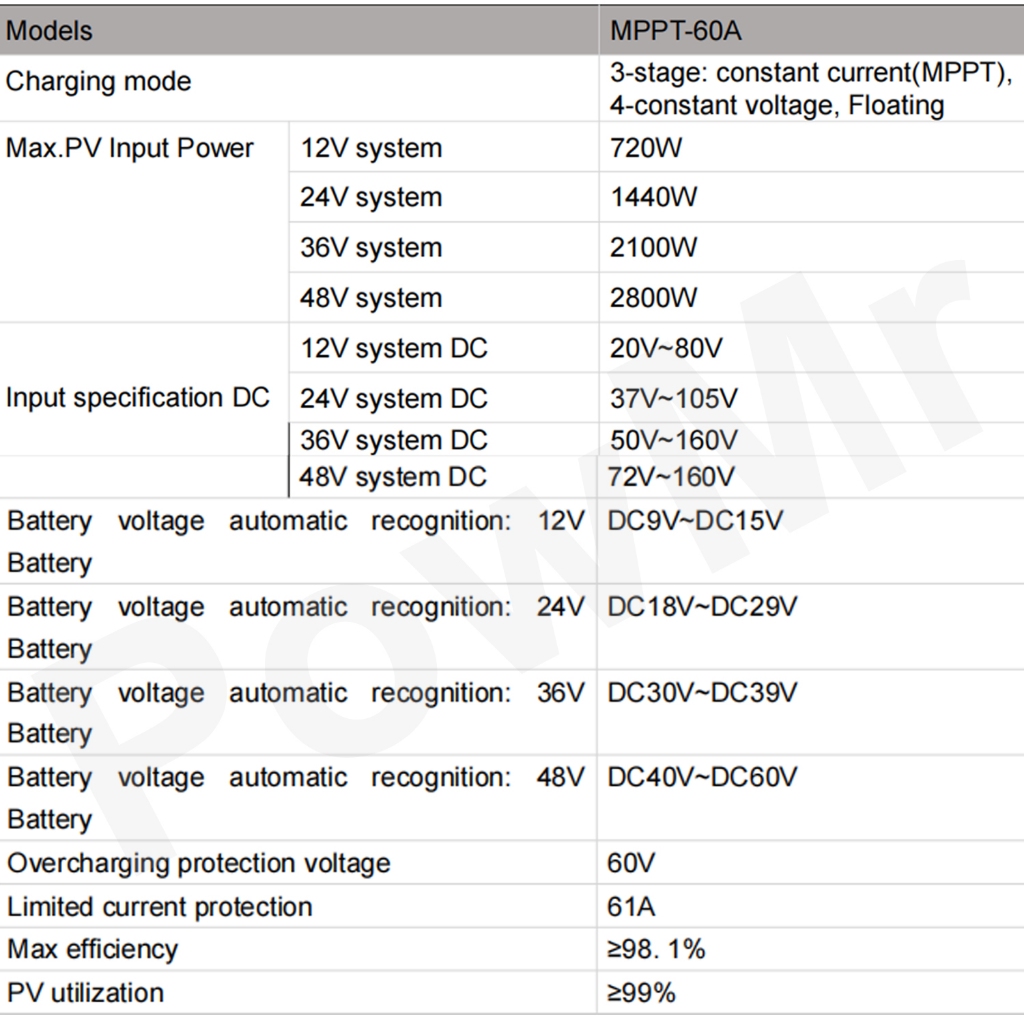Viewport: 1024px width, 1024px height.
Task: Select the 20V~80V input range
Action: tap(666, 349)
